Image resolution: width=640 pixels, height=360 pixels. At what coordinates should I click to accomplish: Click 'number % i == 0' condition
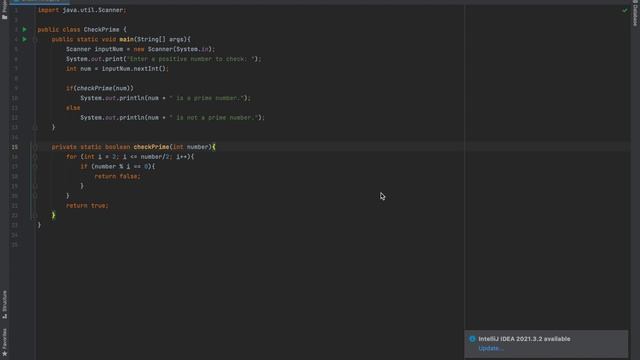[x=121, y=167]
